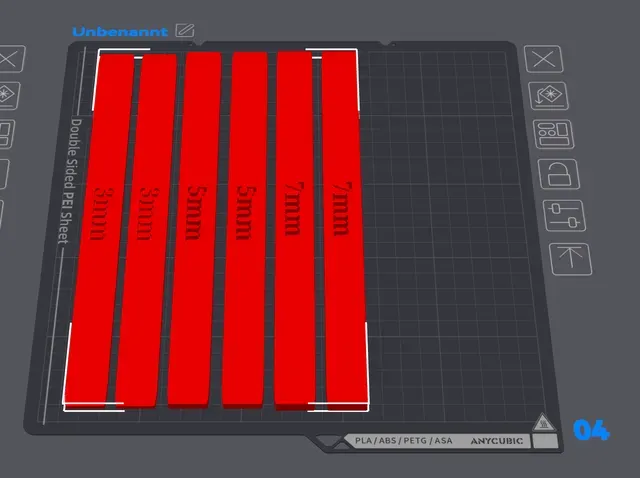Viewport: 640px width, 478px height.
Task: Select the second red 3mm strip
Action: coord(146,231)
